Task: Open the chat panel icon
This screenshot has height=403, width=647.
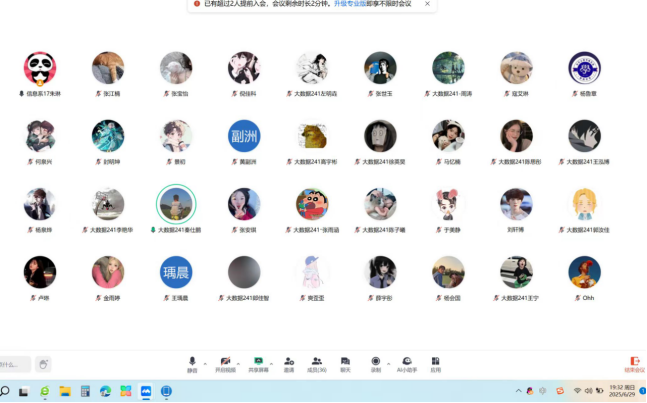Action: point(345,362)
